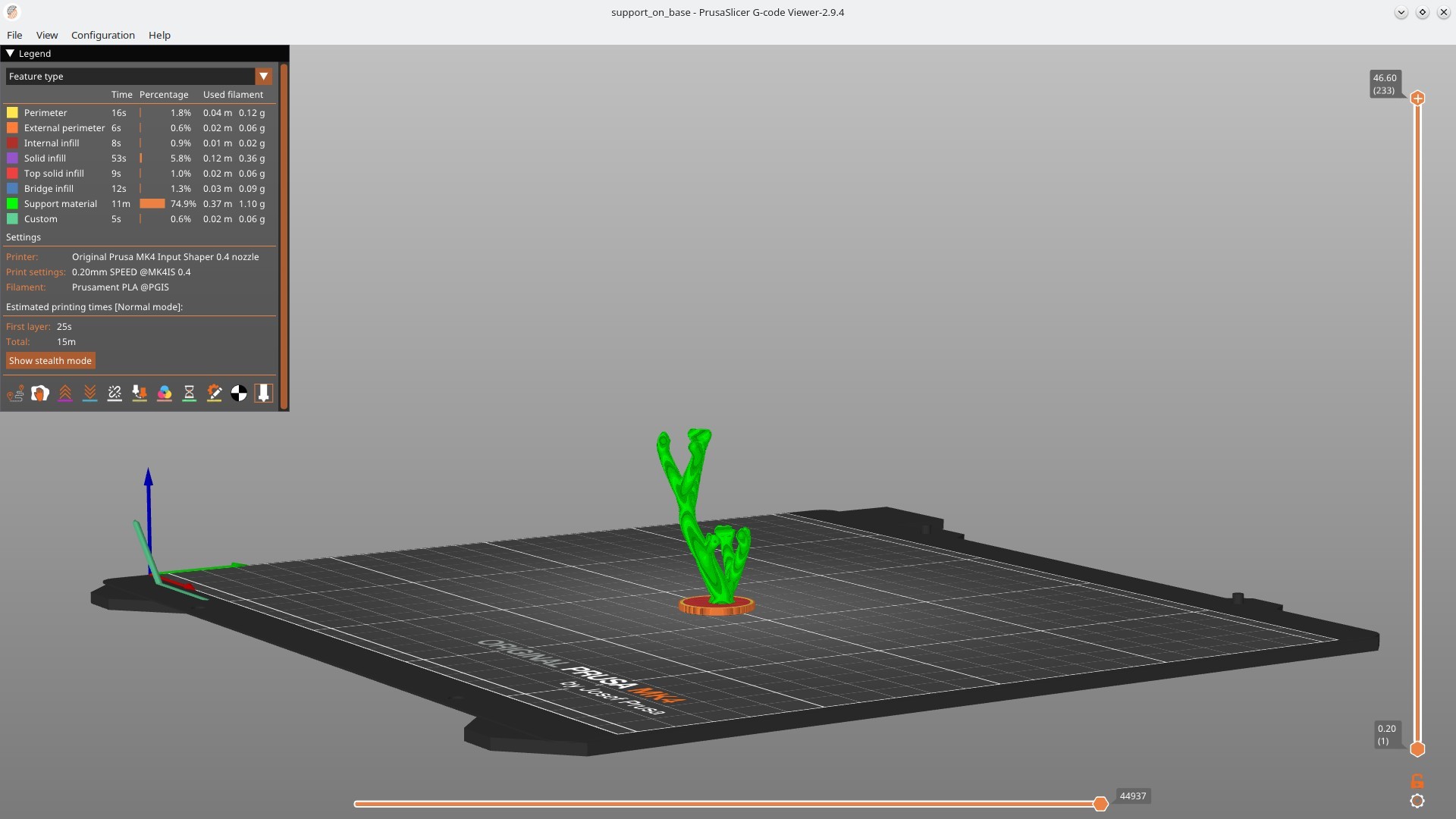Open the Configuration menu

point(103,35)
